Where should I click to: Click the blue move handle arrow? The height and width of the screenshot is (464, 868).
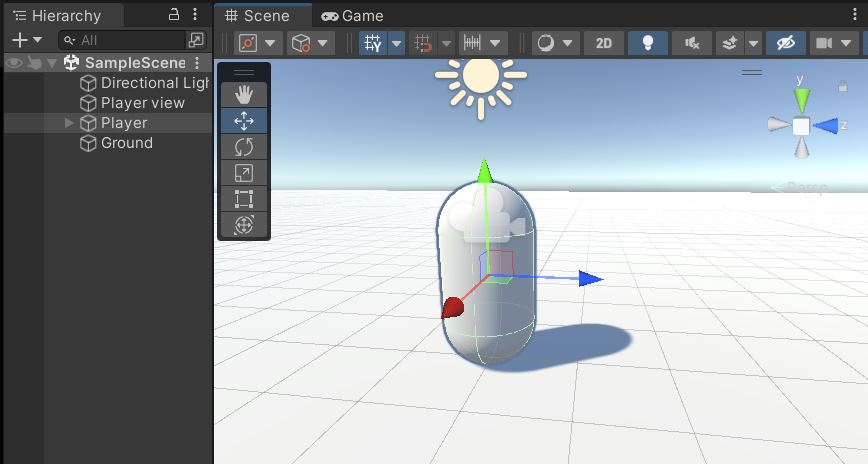tap(590, 279)
